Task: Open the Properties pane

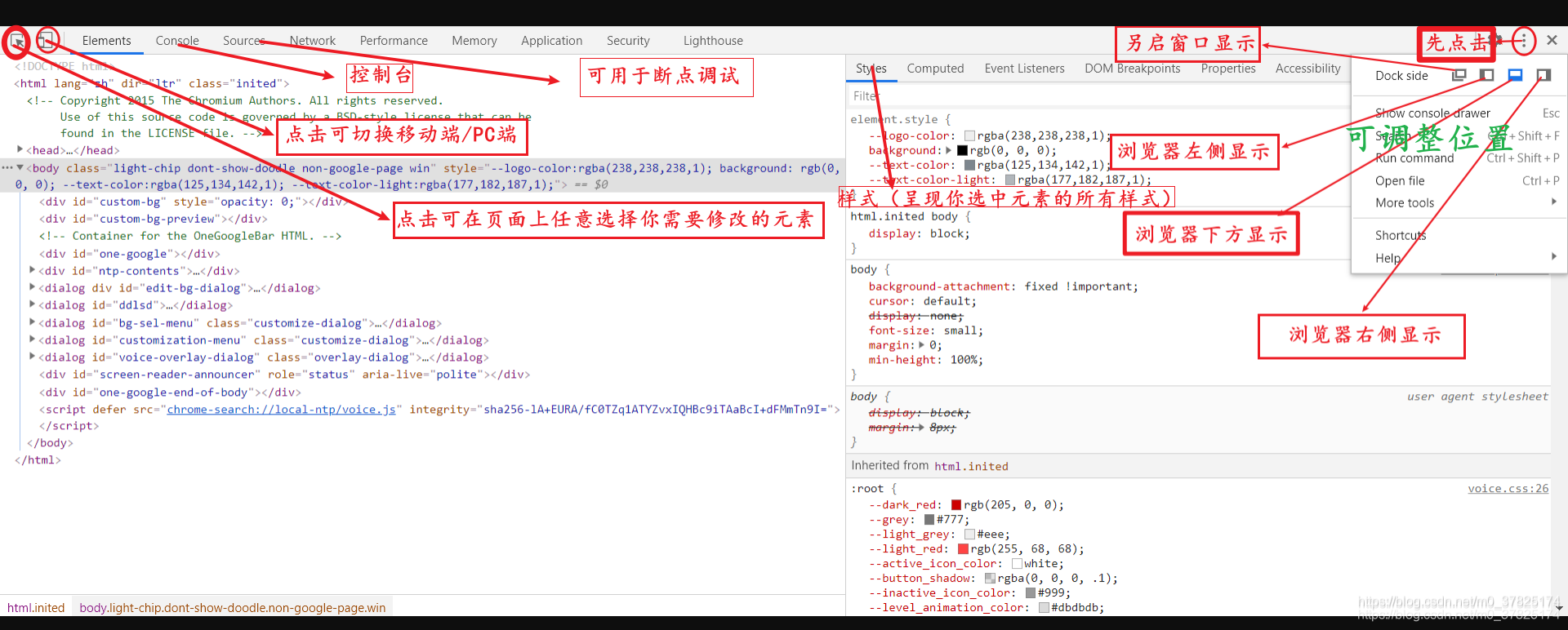Action: point(1228,69)
